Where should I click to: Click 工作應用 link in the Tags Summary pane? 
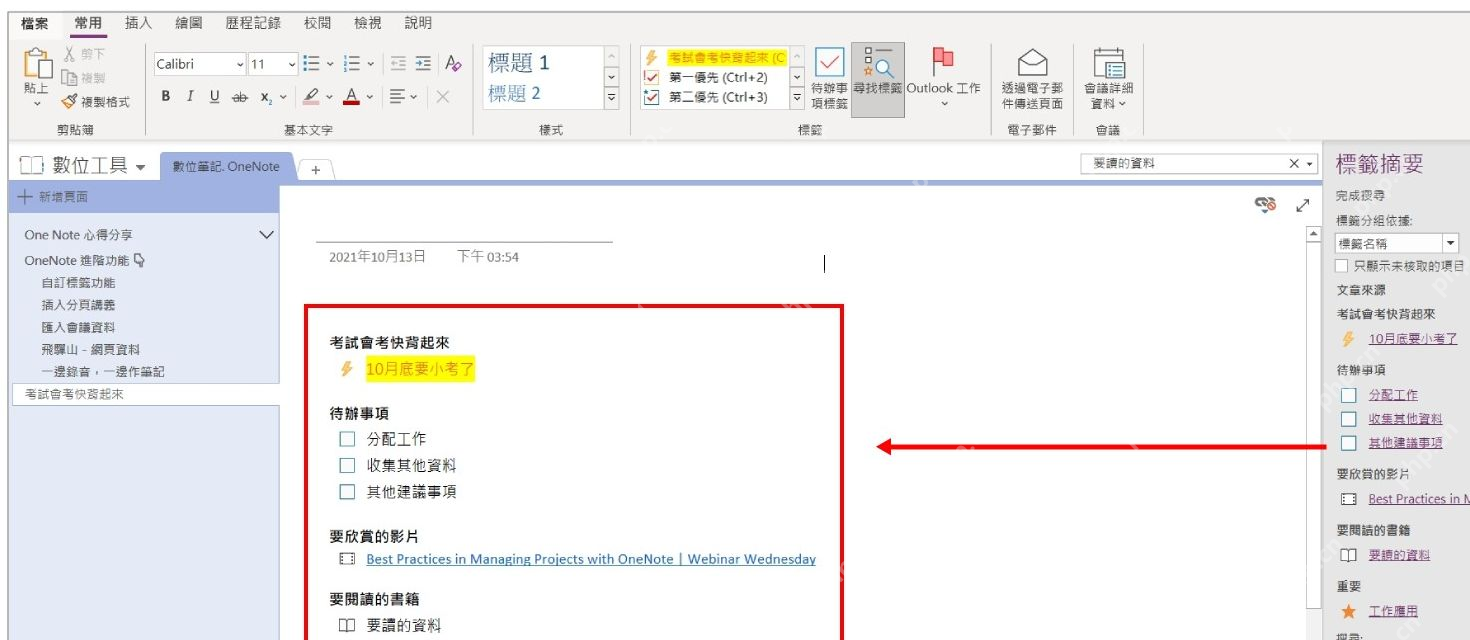1393,611
